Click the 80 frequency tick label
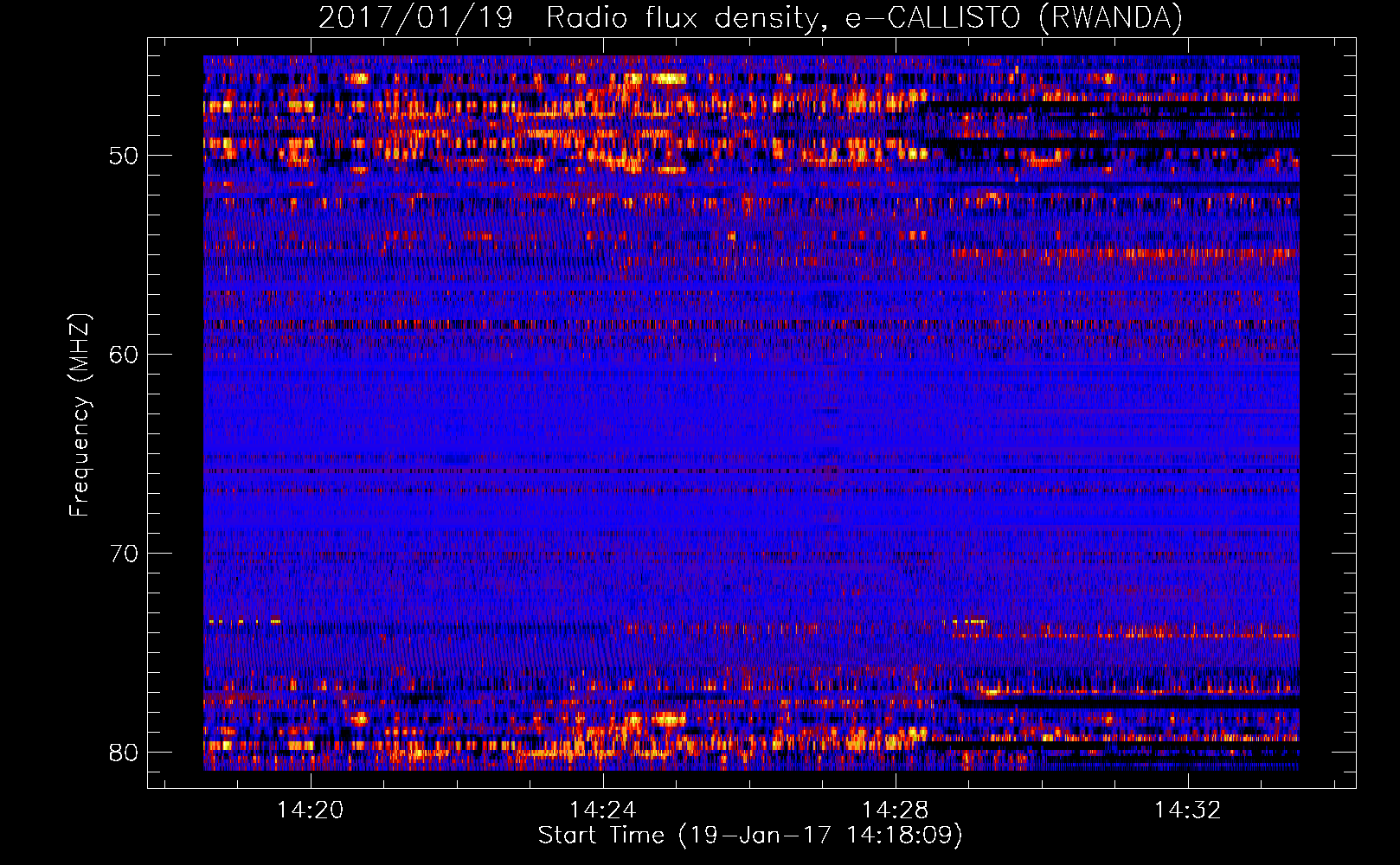The width and height of the screenshot is (1400, 865). [124, 752]
